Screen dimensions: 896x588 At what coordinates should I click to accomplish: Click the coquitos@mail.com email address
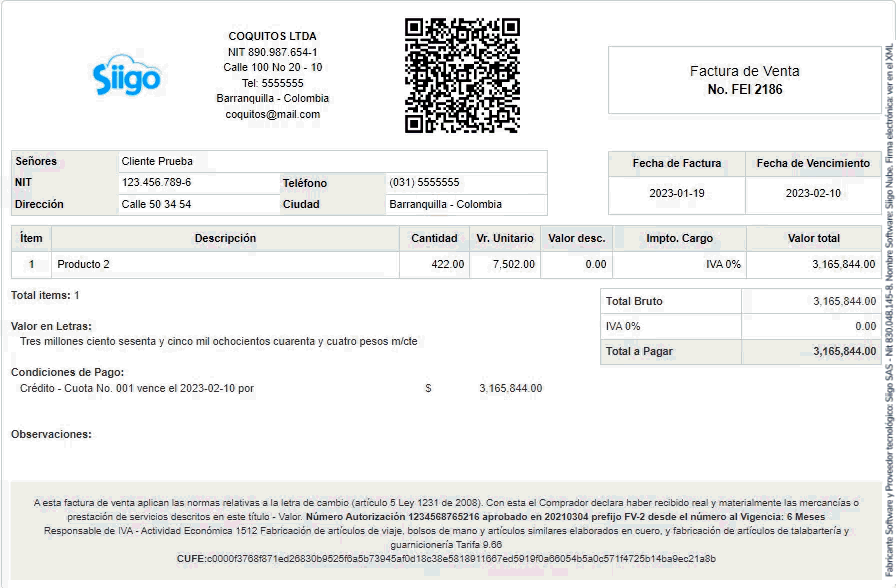coord(272,114)
